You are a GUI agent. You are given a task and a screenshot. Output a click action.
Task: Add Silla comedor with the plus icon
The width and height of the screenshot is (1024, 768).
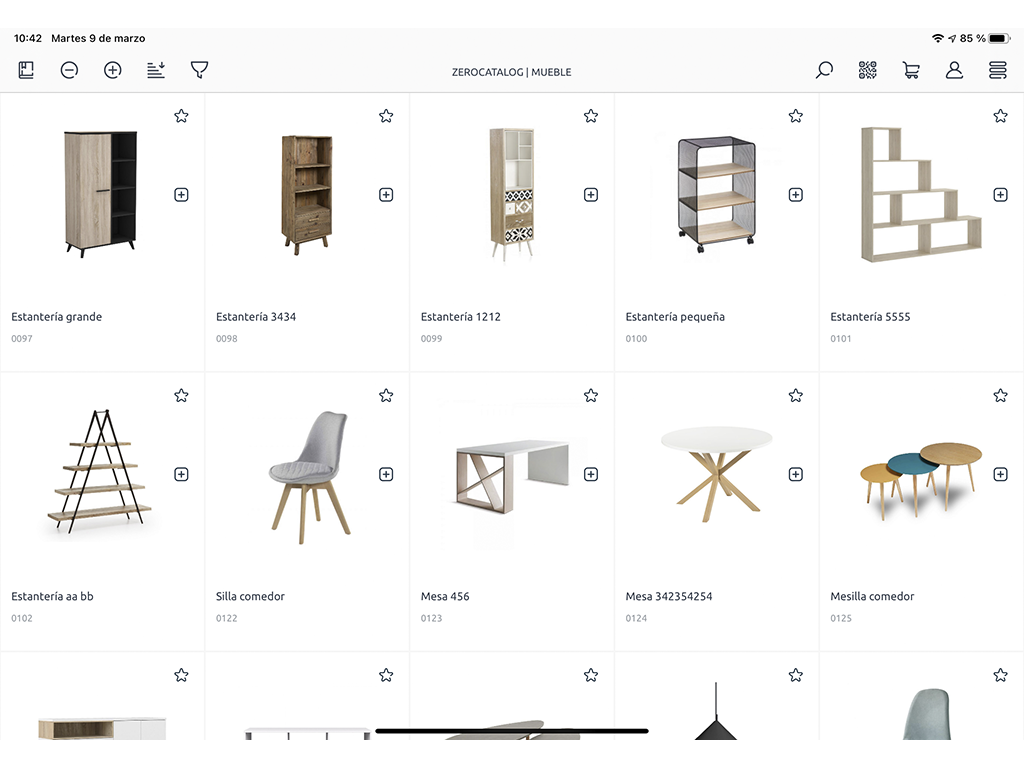point(386,474)
